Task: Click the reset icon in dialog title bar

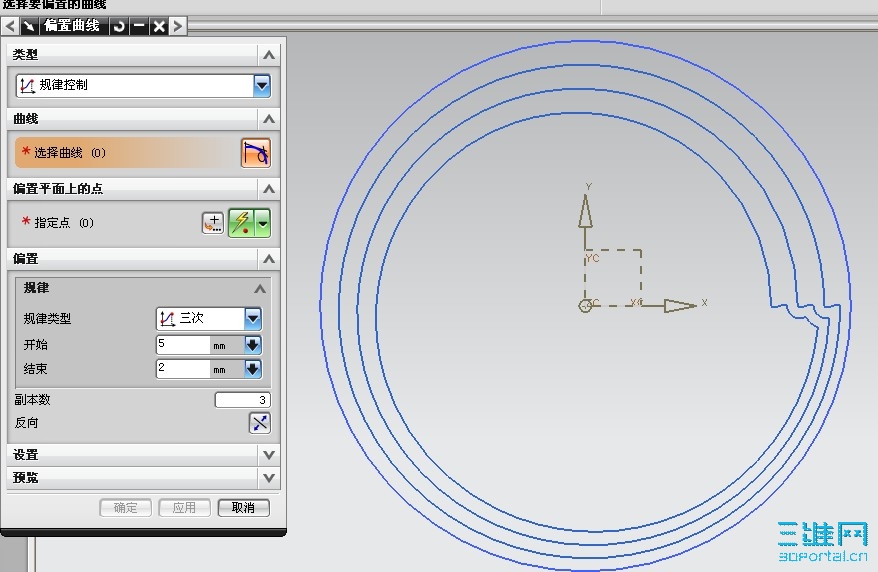Action: click(x=119, y=26)
